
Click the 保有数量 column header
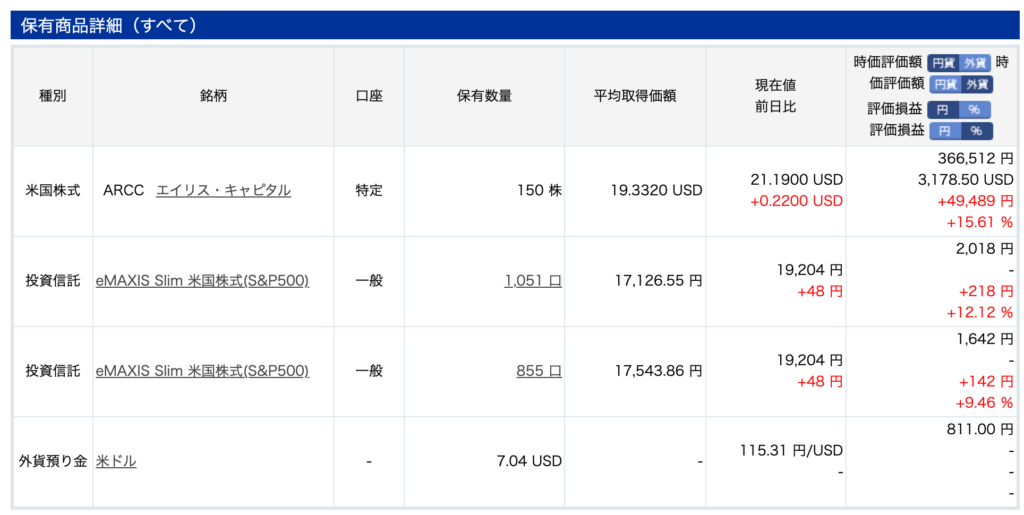point(484,96)
